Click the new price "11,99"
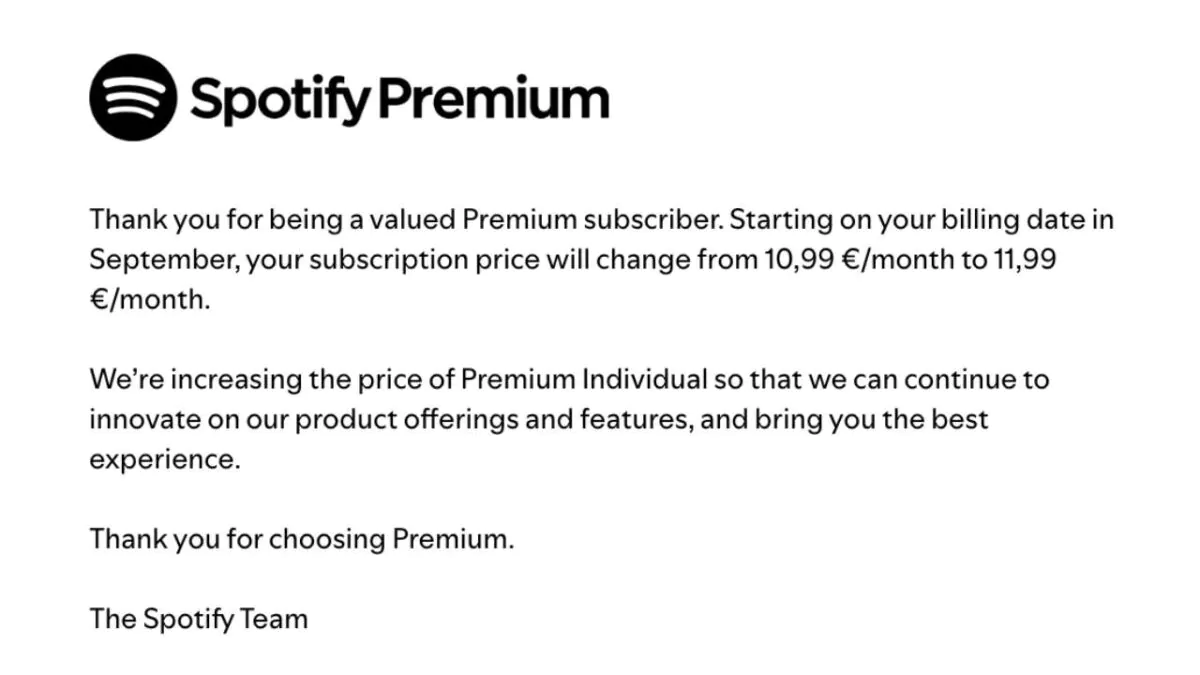Screen dimensions: 1200x675 1028,260
